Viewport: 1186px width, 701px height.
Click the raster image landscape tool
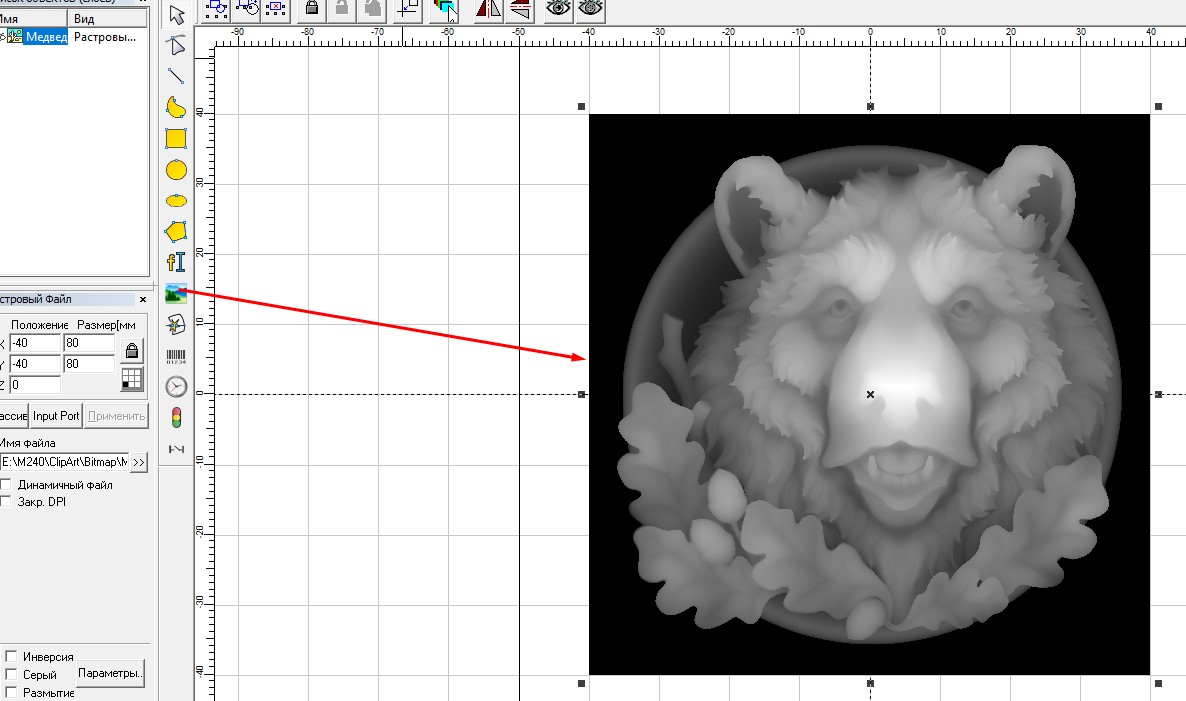click(x=176, y=293)
